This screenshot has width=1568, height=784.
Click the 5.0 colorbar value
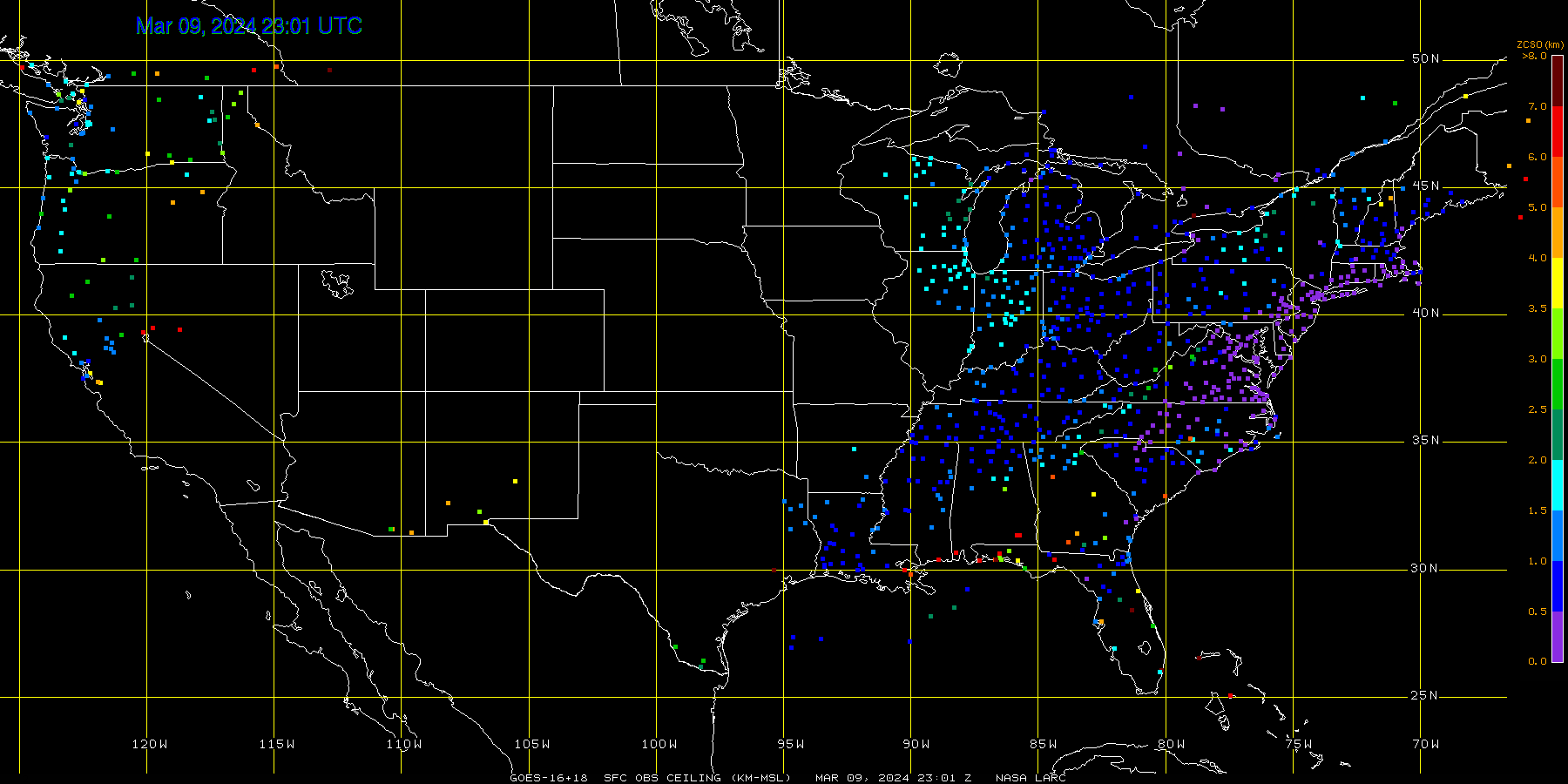pyautogui.click(x=1538, y=207)
